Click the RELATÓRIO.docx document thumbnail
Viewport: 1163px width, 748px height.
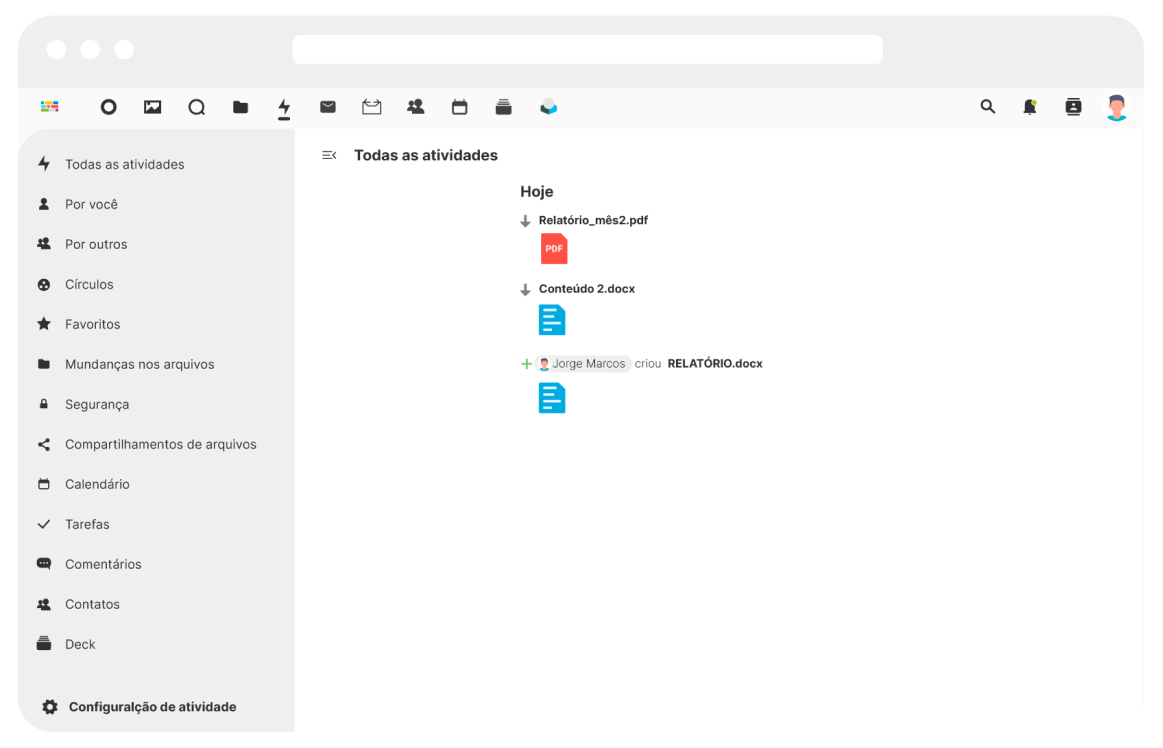pyautogui.click(x=552, y=398)
